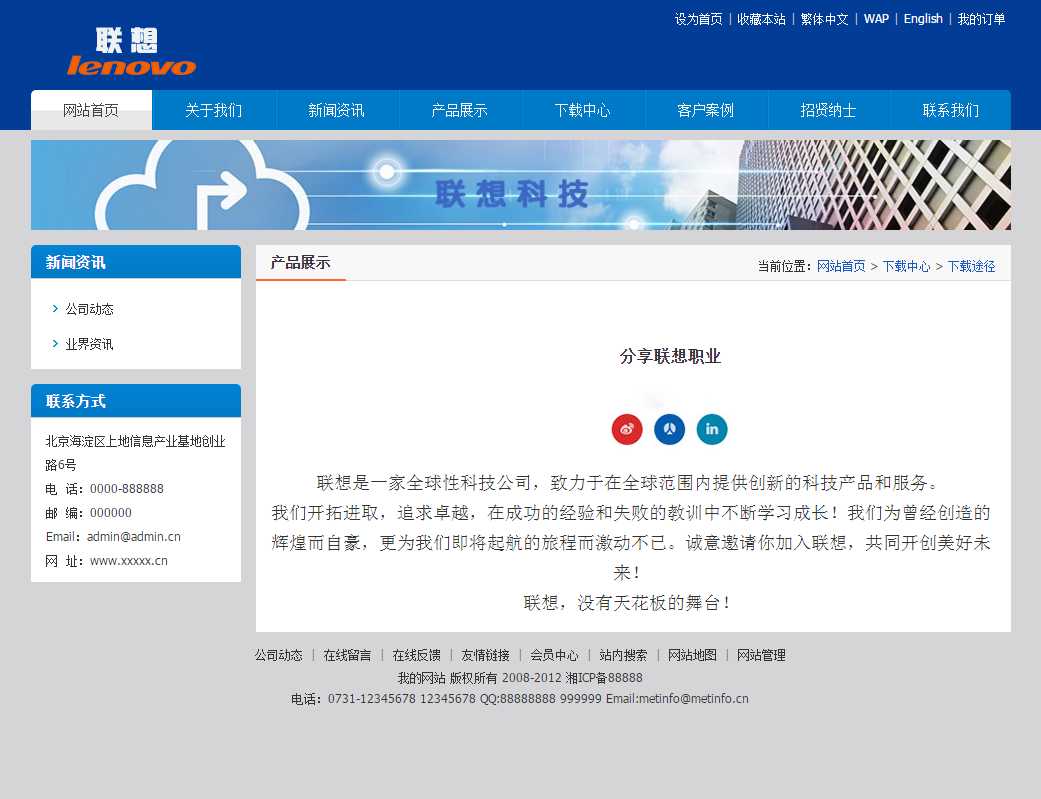The width and height of the screenshot is (1041, 799).
Task: Click the 站内搜索 footer link
Action: point(623,655)
